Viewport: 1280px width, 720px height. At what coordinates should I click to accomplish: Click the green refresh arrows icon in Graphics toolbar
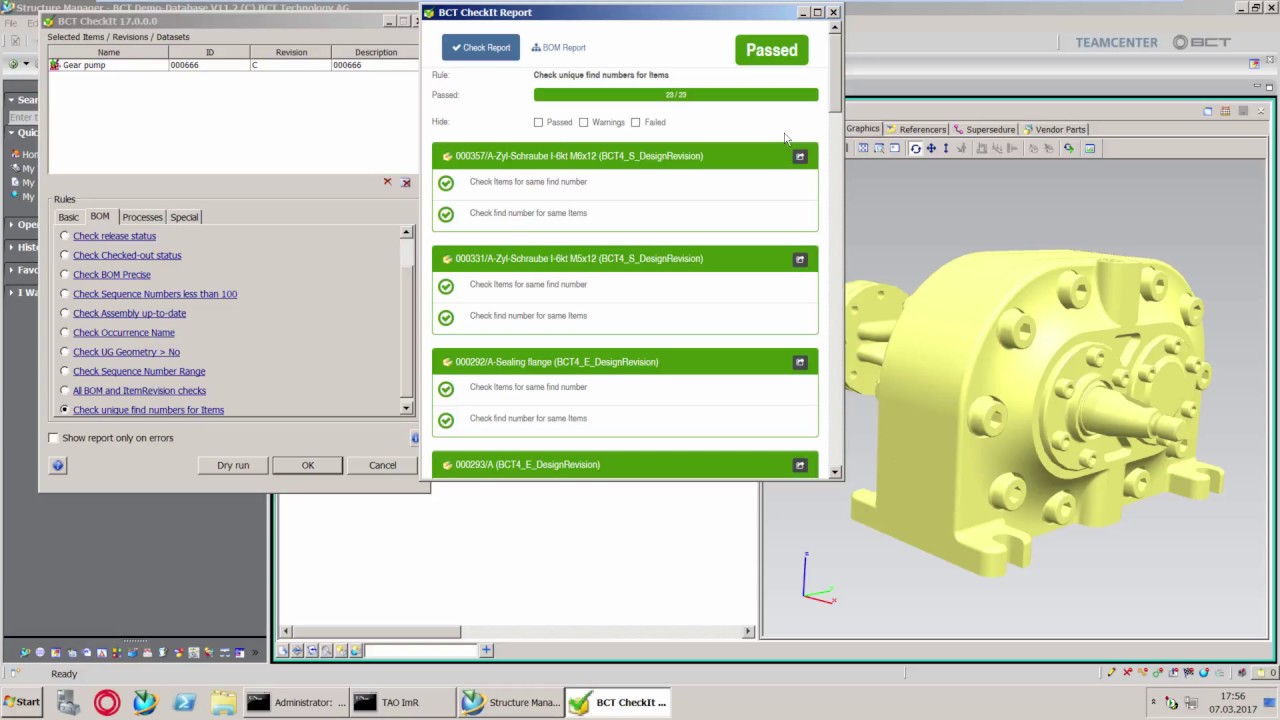1068,149
